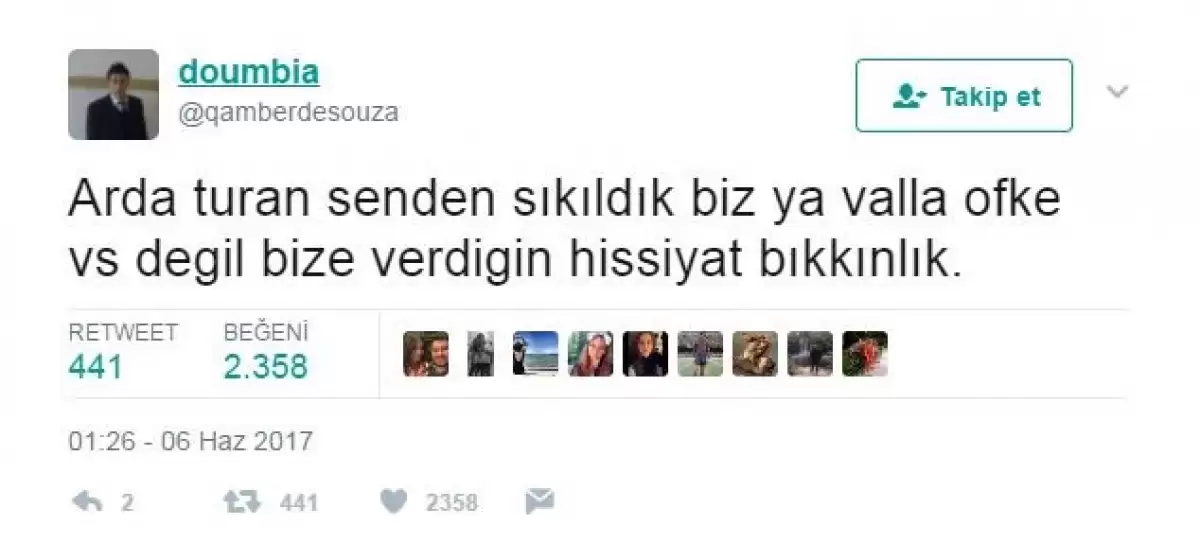Screen dimensions: 1200x543
Task: Open the tweet timestamp 01:26 - 06 Haz 2017
Action: 190,441
